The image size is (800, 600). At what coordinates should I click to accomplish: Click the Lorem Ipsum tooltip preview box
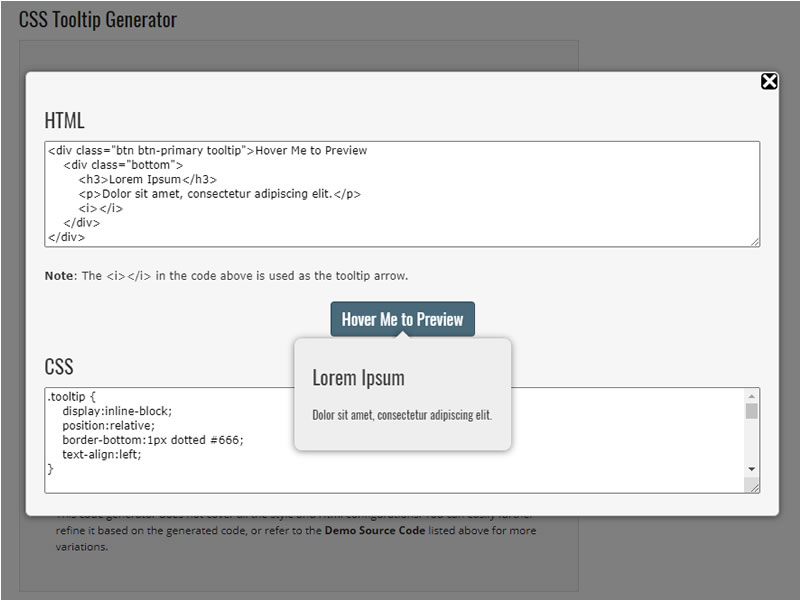point(403,390)
